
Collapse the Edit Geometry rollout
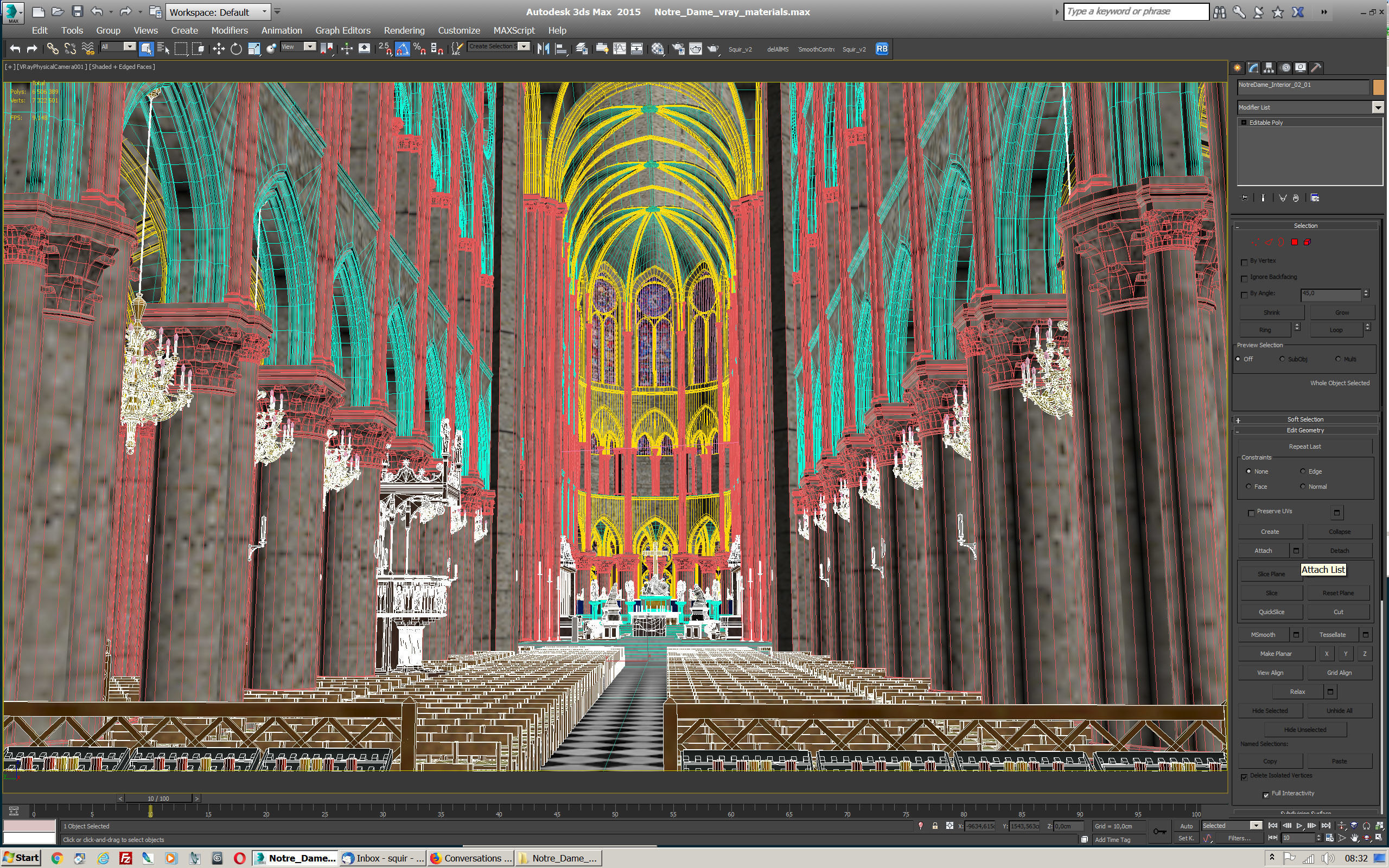1305,431
